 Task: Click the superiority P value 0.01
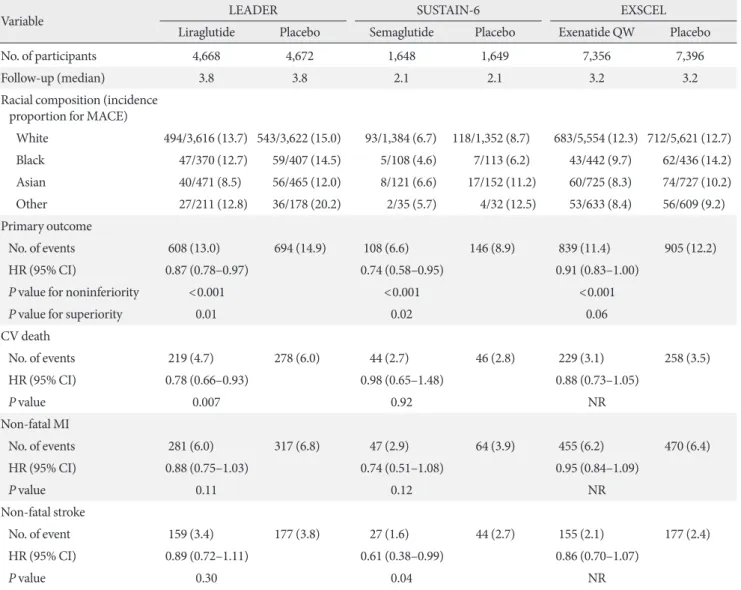pos(206,314)
